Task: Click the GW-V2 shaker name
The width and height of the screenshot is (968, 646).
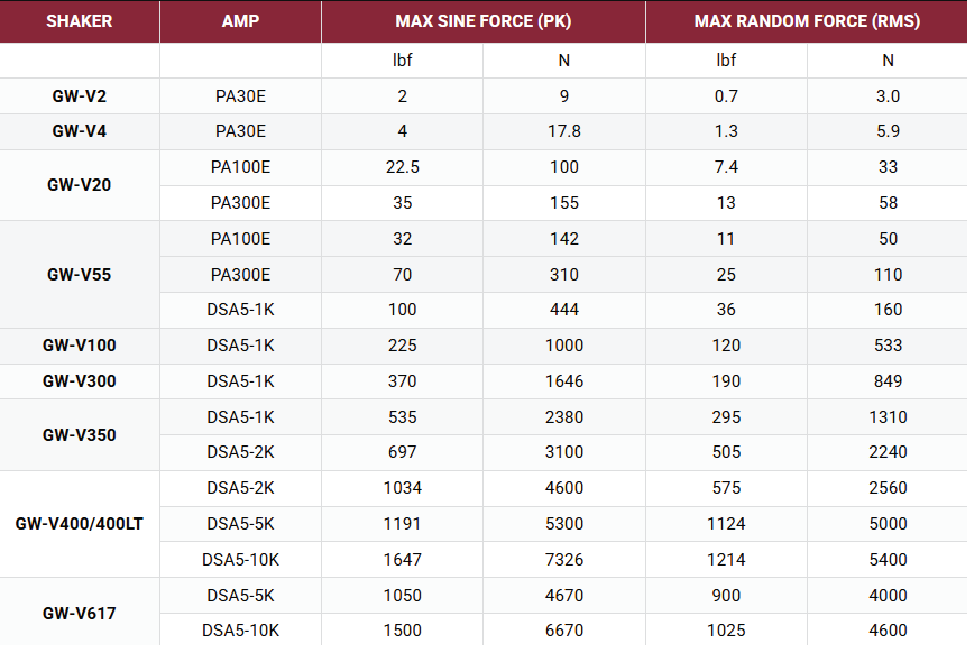Action: point(79,96)
